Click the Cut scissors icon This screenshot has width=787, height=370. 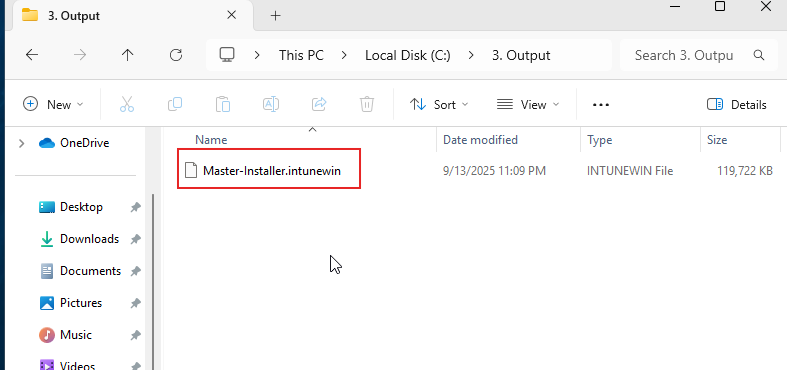tap(127, 104)
